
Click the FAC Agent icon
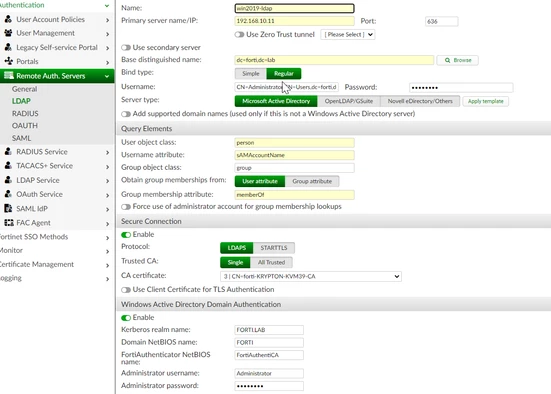pos(8,222)
